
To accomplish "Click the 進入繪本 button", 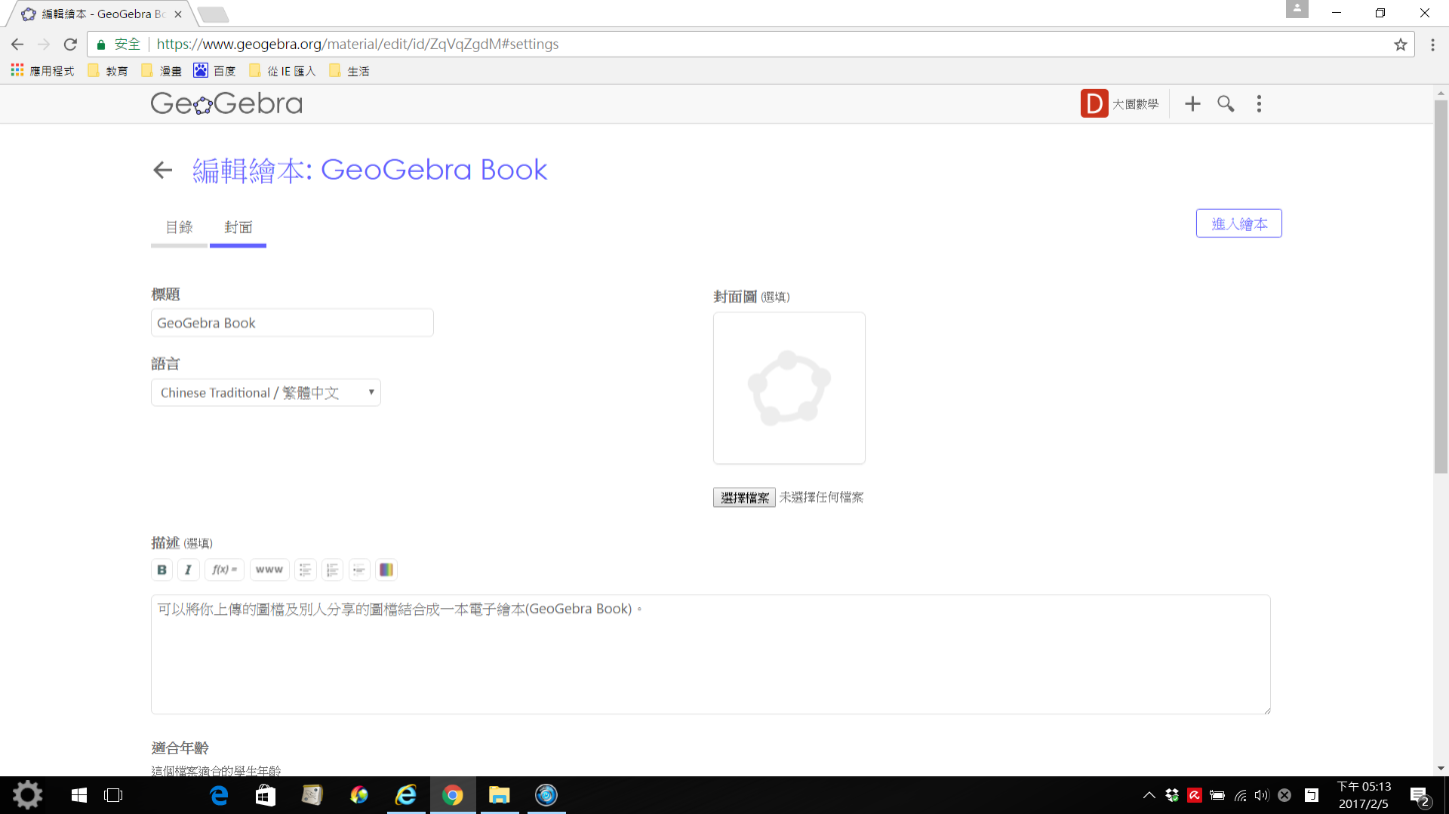I will (1239, 224).
